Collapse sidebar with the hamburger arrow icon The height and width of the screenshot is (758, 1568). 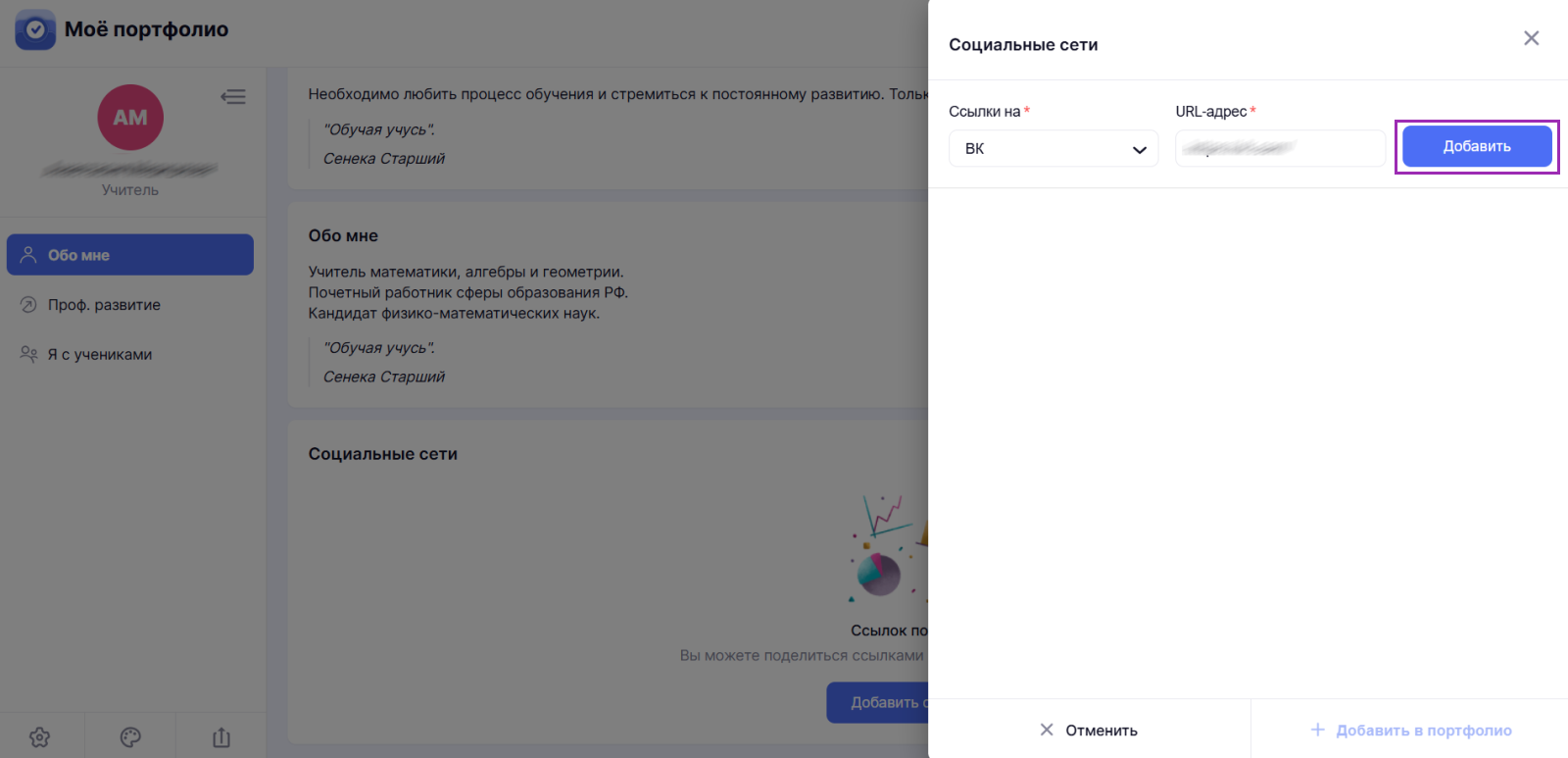point(233,96)
